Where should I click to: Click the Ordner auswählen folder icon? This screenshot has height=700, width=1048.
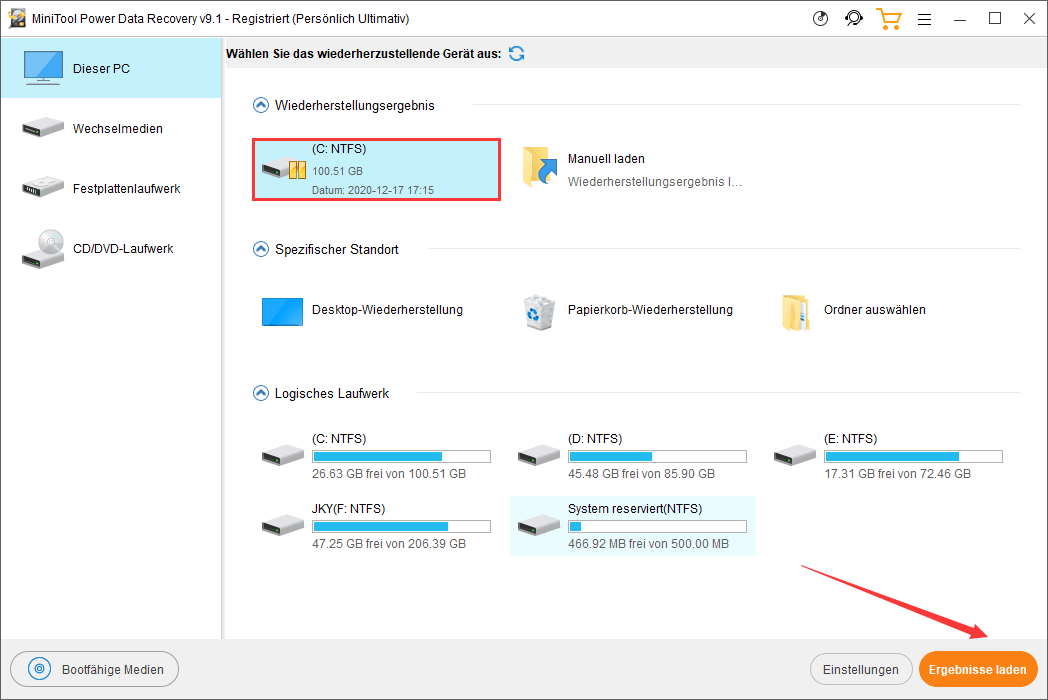pyautogui.click(x=795, y=312)
